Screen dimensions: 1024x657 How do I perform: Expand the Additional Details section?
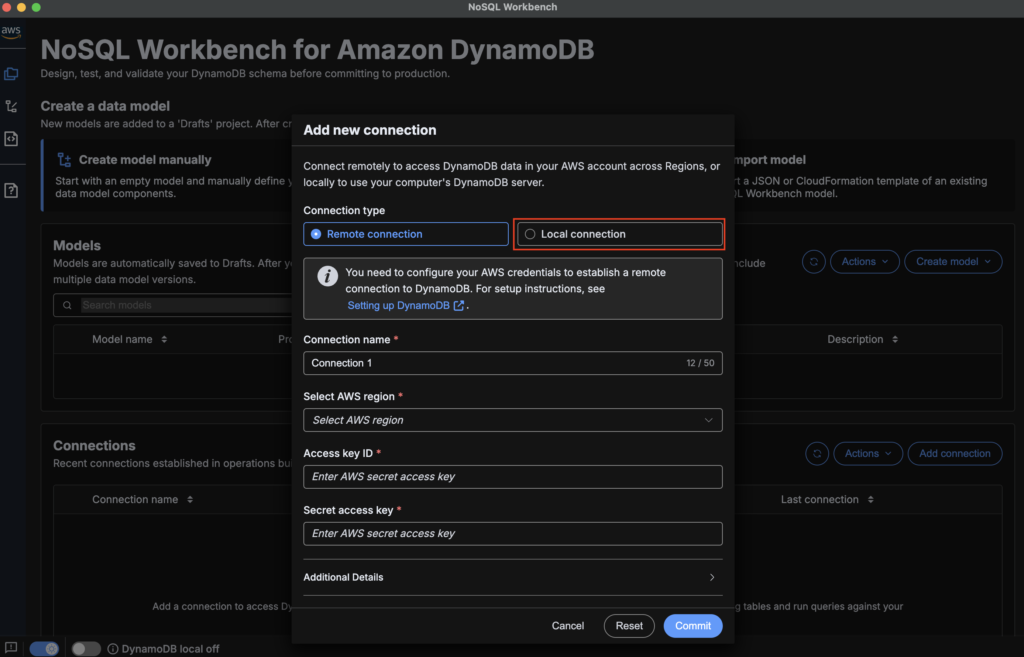(512, 577)
